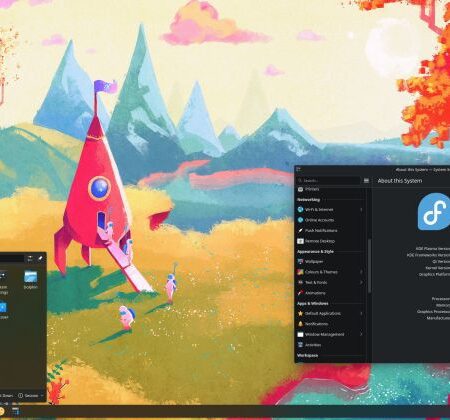450x420 pixels.
Task: Open Text & Fonts settings icon
Action: coord(300,282)
